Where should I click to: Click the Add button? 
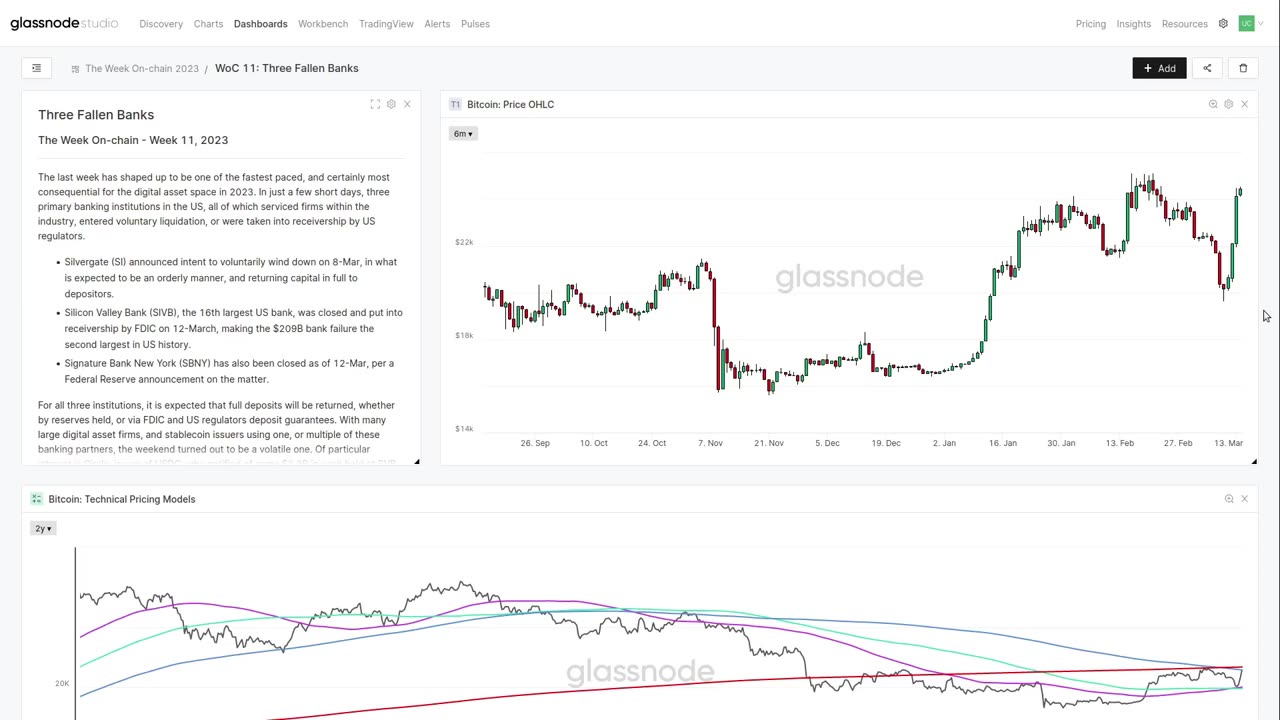(x=1159, y=68)
